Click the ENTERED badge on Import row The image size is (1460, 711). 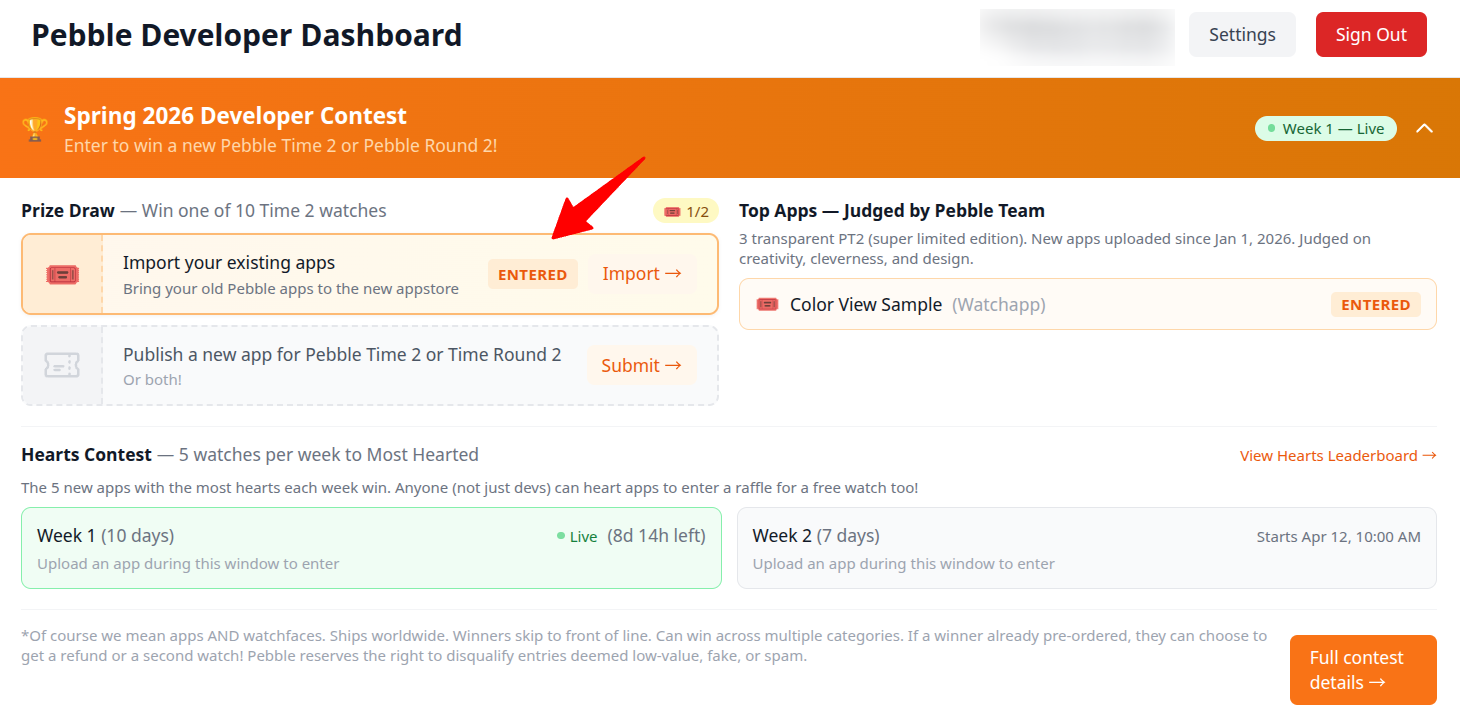[532, 275]
